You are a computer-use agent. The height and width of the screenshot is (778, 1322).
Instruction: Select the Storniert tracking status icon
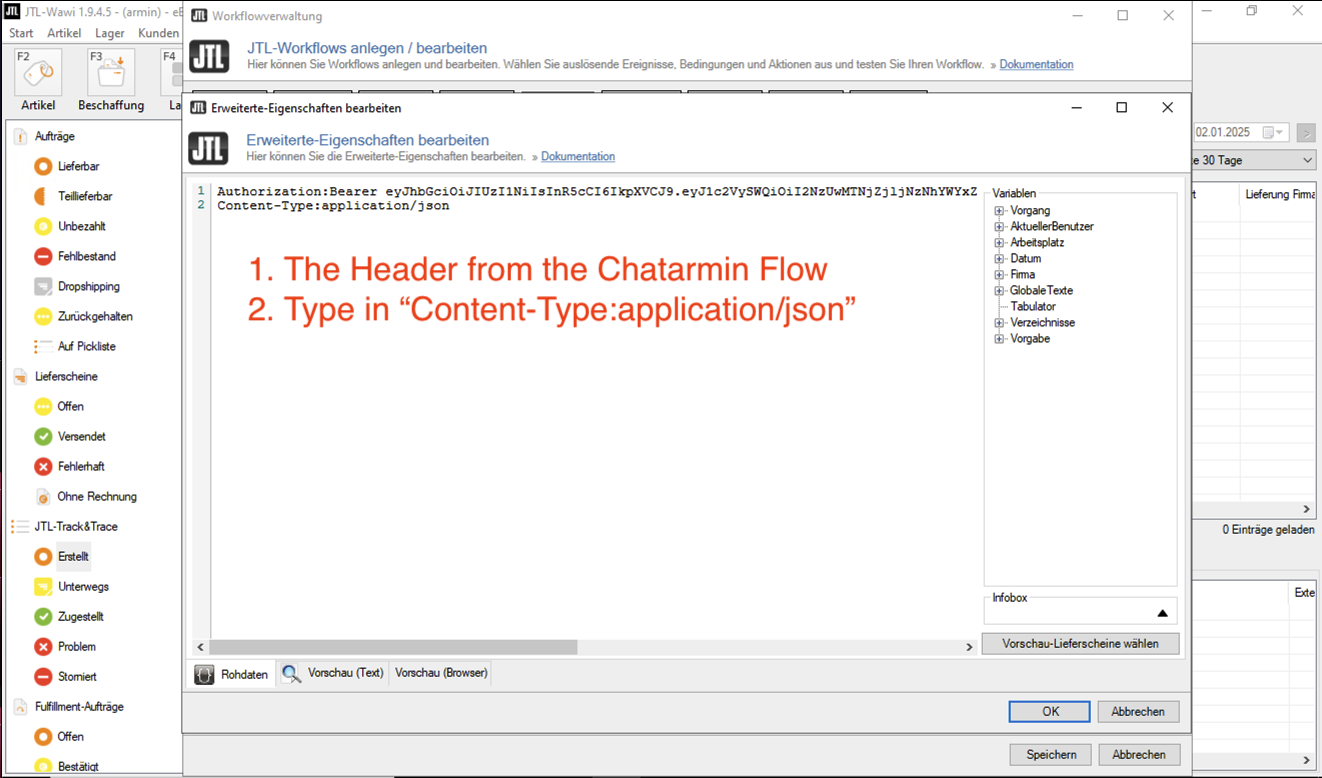point(43,676)
